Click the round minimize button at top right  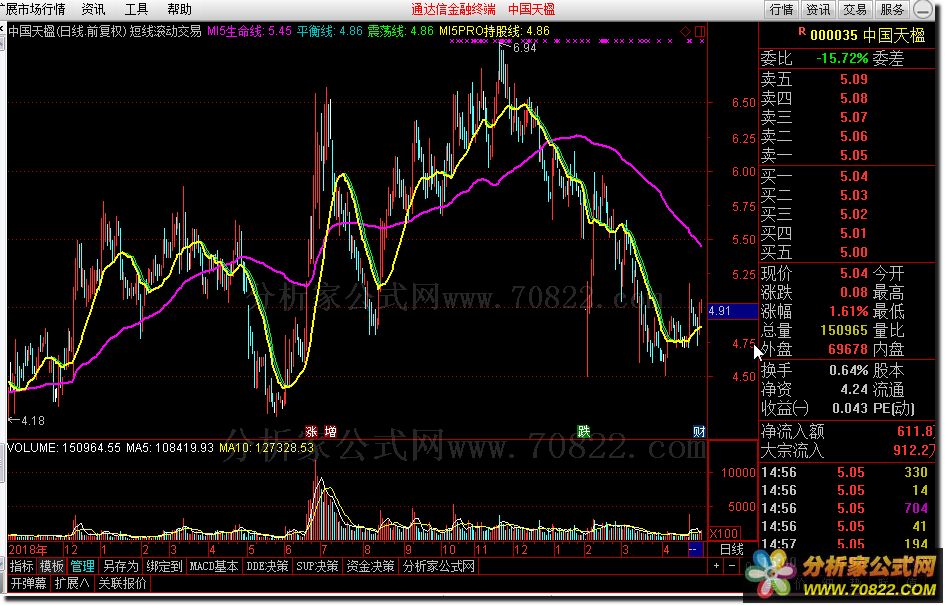tap(923, 10)
